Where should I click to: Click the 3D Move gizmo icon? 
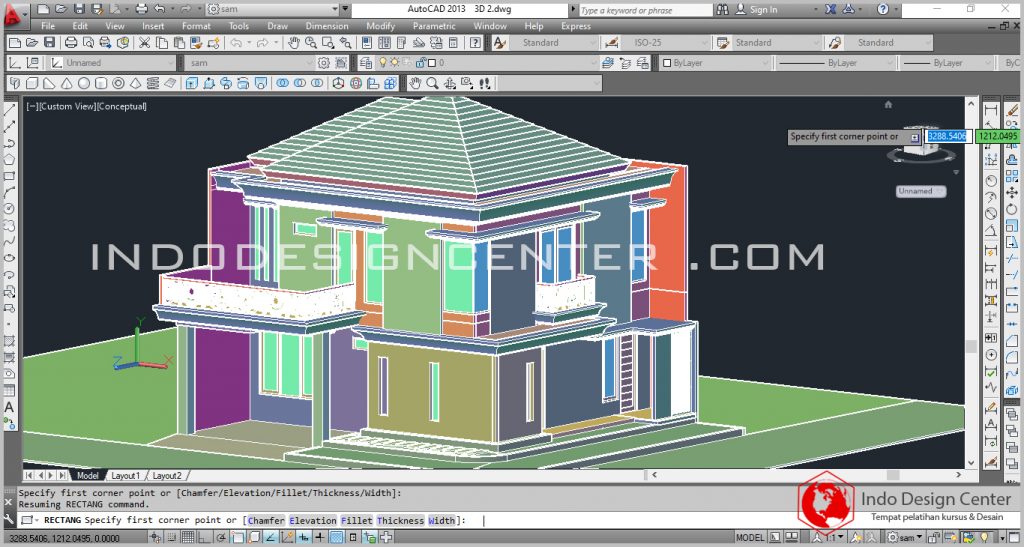click(x=338, y=84)
